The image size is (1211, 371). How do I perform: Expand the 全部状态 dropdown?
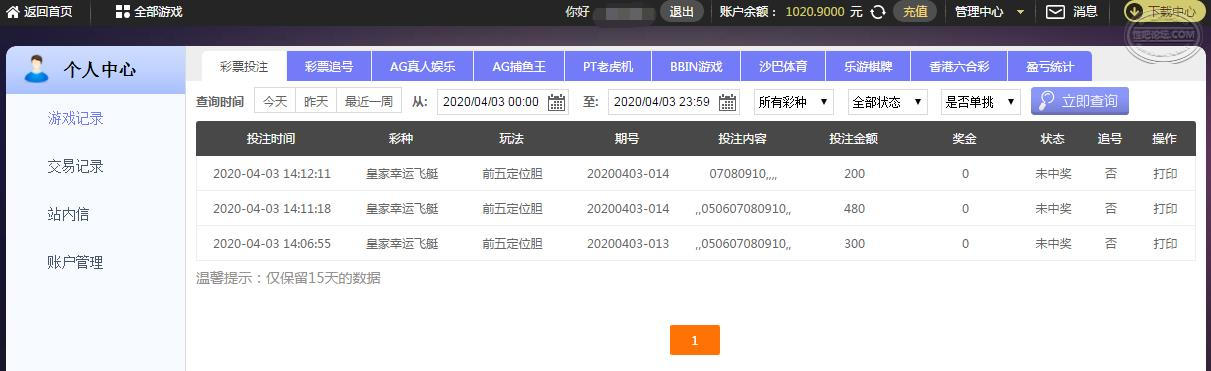[x=888, y=102]
